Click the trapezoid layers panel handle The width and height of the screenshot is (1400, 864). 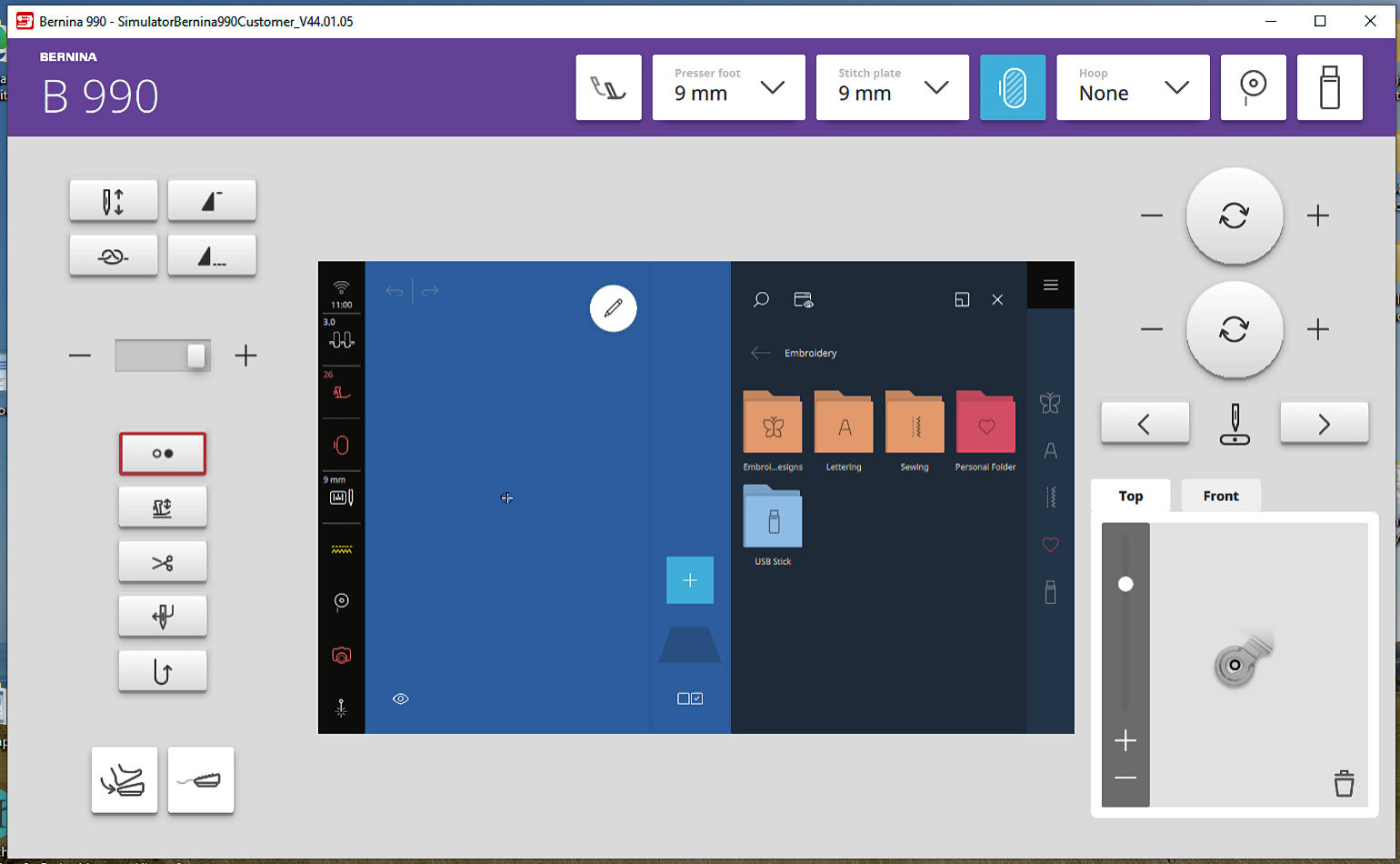click(x=690, y=645)
